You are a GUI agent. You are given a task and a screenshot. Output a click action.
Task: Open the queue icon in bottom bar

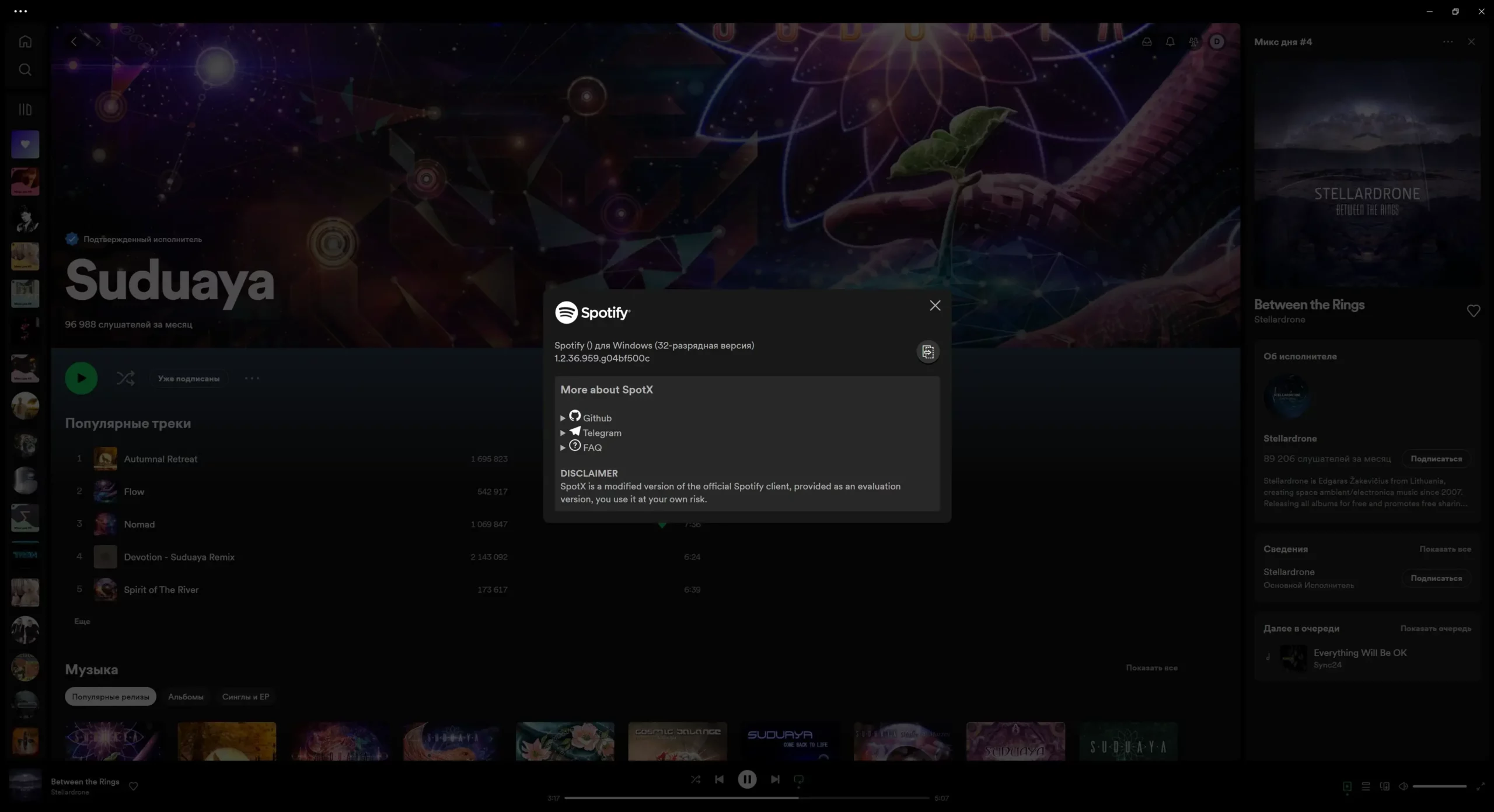[x=1366, y=786]
